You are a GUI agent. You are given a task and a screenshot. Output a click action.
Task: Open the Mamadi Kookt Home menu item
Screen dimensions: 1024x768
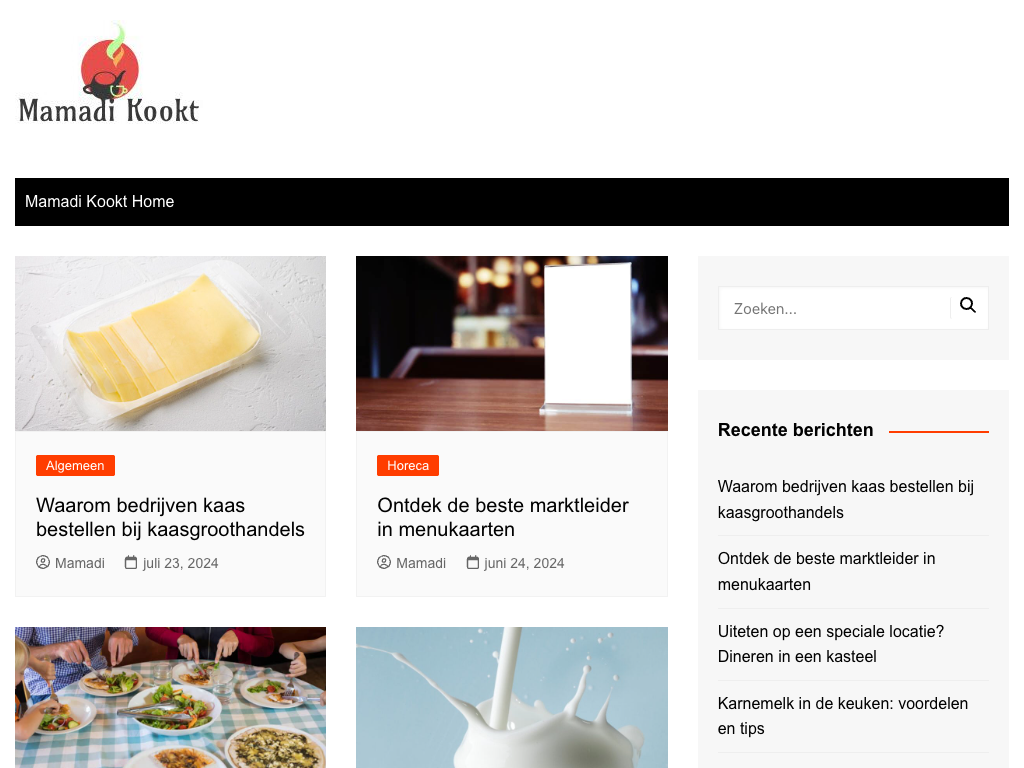coord(99,201)
